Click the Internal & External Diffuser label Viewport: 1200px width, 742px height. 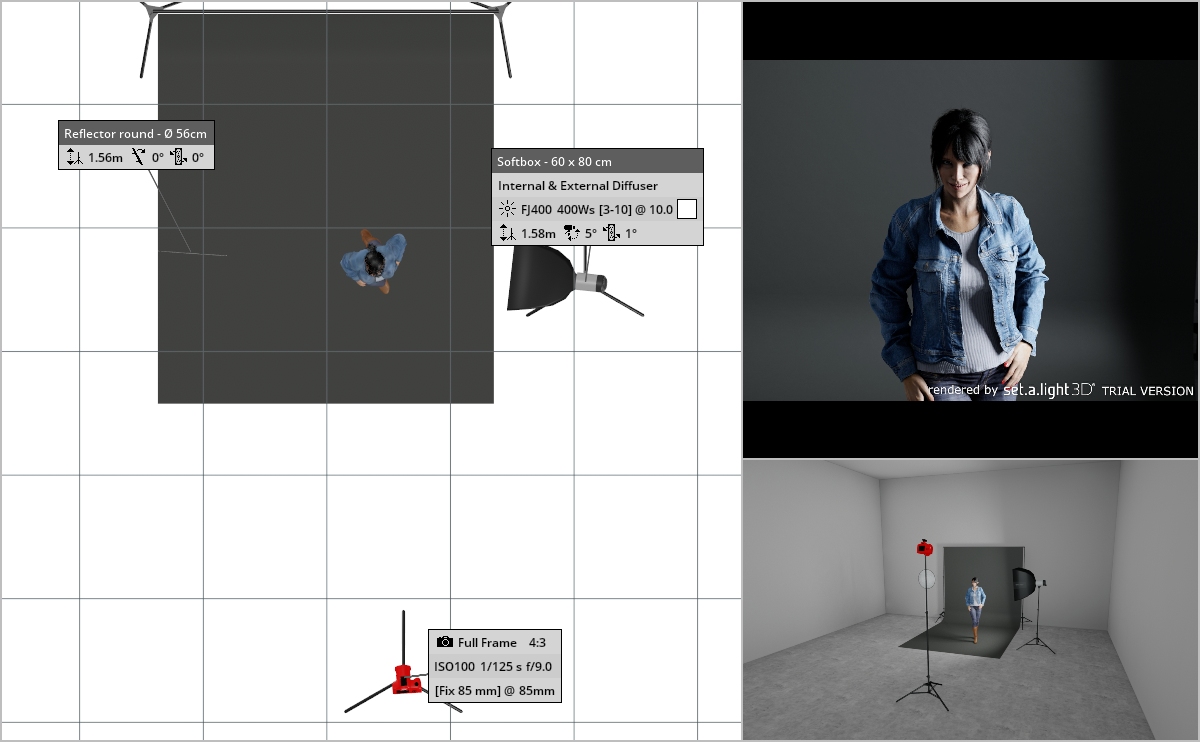[578, 186]
